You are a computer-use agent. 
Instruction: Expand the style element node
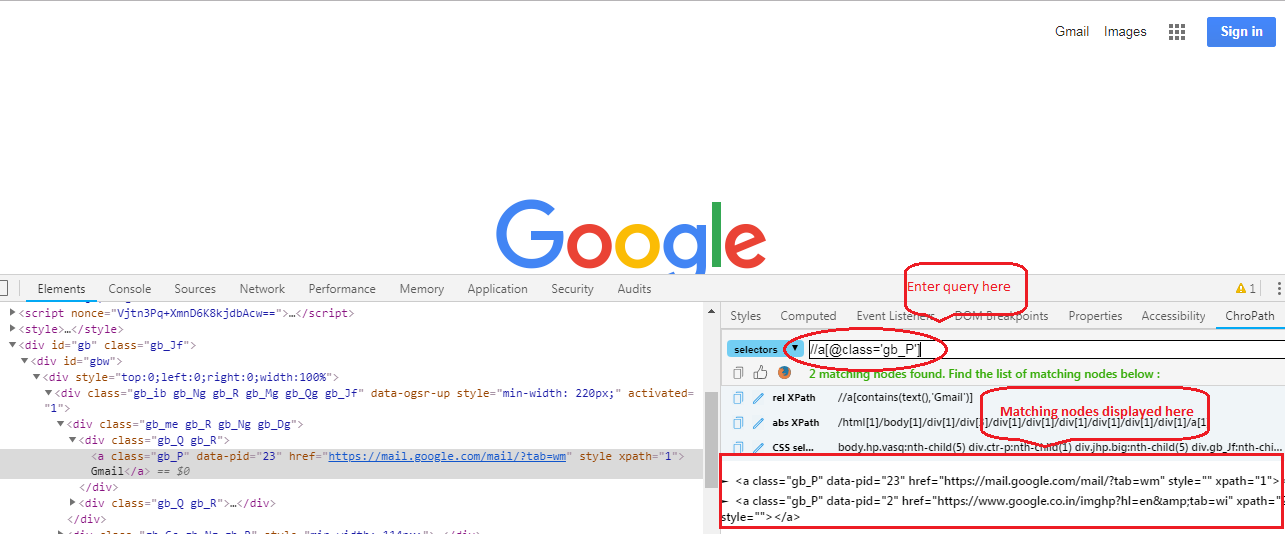point(13,329)
